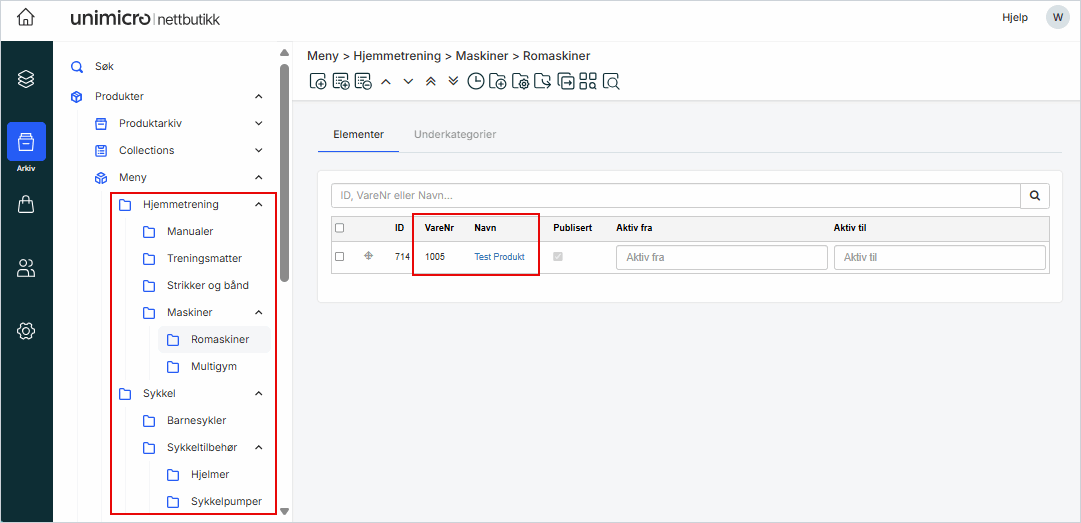This screenshot has width=1081, height=523.
Task: Toggle the select-all checkbox in table header
Action: click(x=340, y=228)
